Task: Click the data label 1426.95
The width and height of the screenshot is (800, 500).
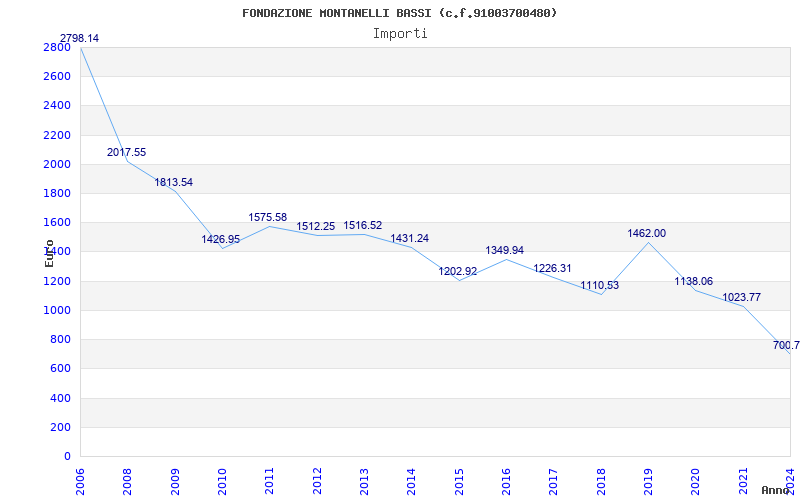Action: click(221, 239)
